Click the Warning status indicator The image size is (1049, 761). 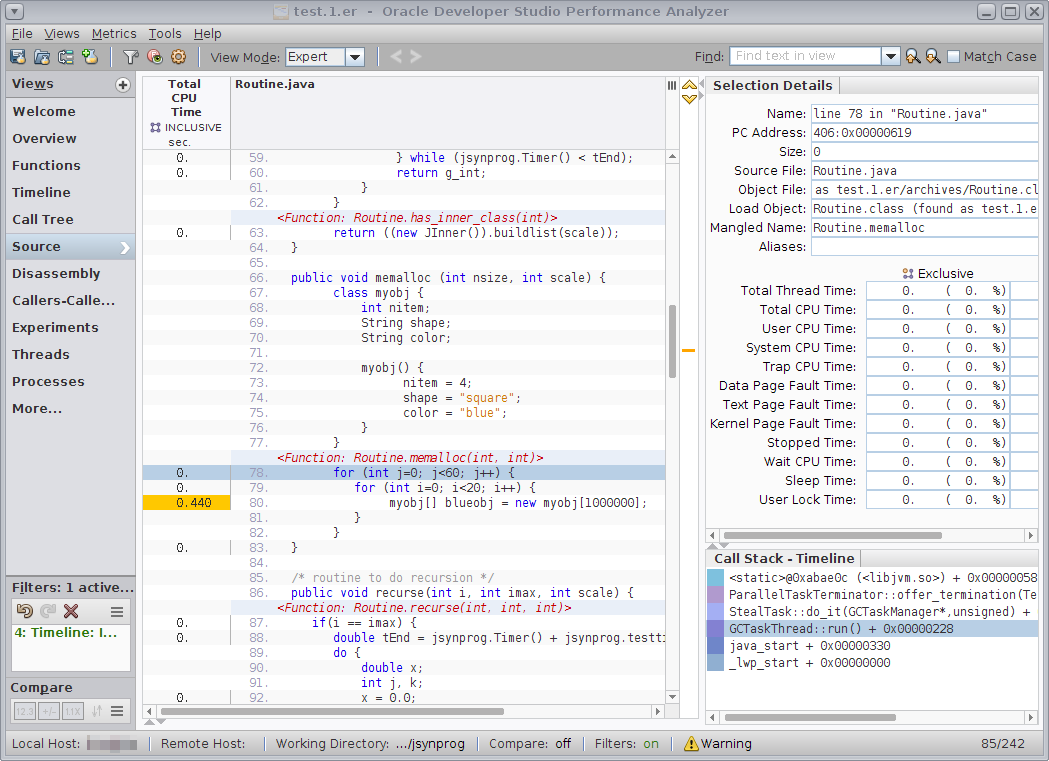[x=717, y=743]
